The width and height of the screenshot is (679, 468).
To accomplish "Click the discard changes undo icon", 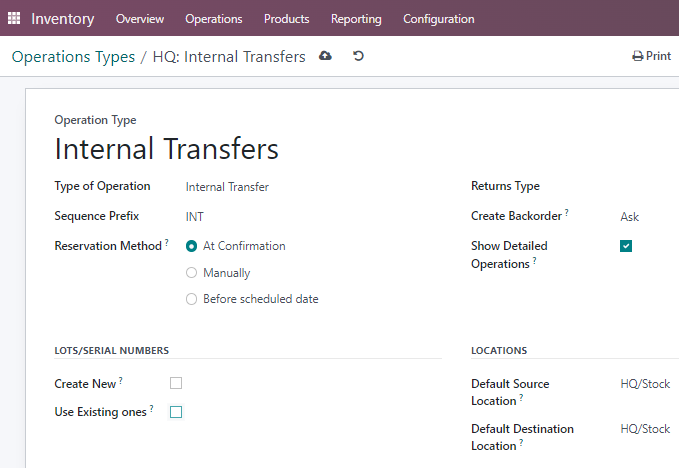I will tap(358, 56).
